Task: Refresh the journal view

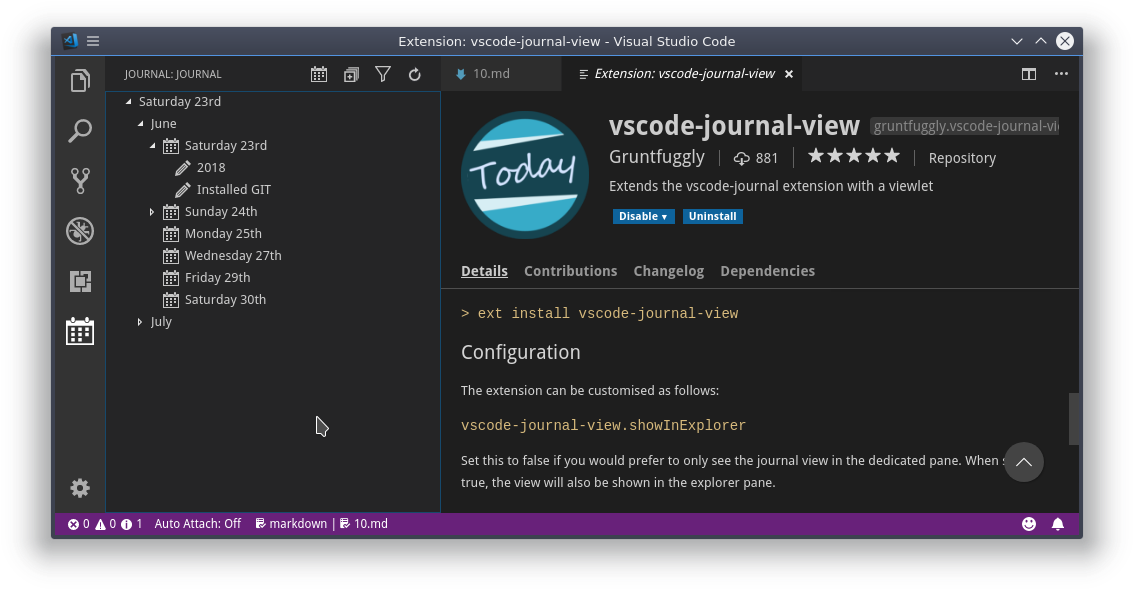Action: [415, 74]
